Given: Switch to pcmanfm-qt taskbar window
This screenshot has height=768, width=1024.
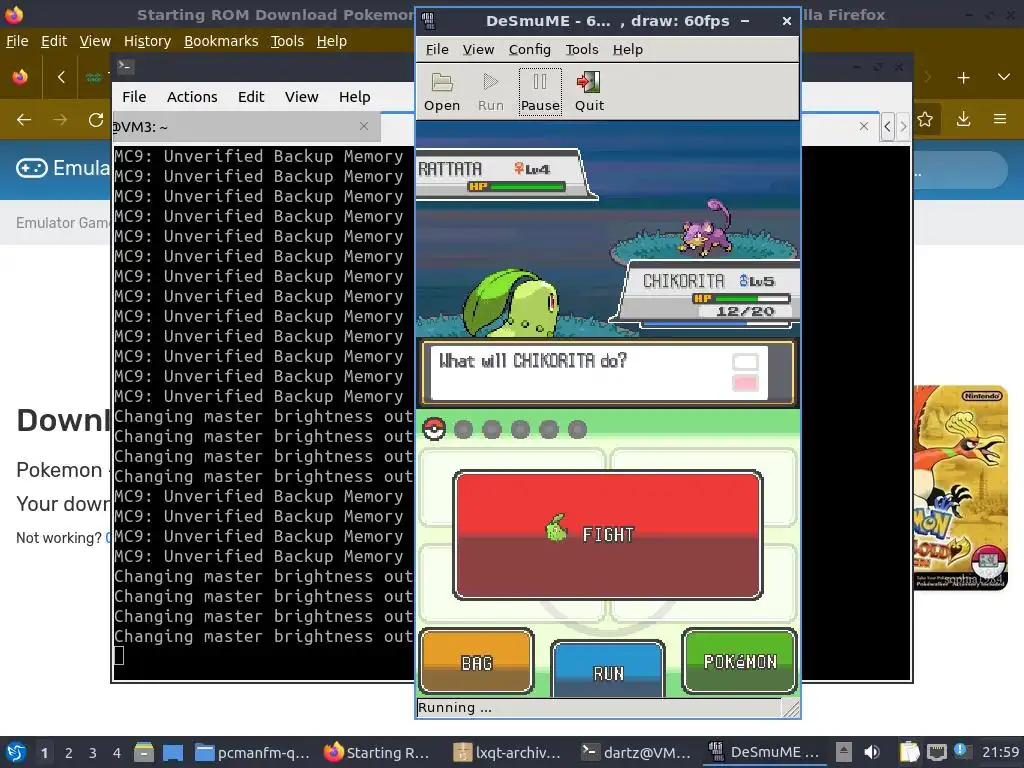Looking at the screenshot, I should 253,753.
